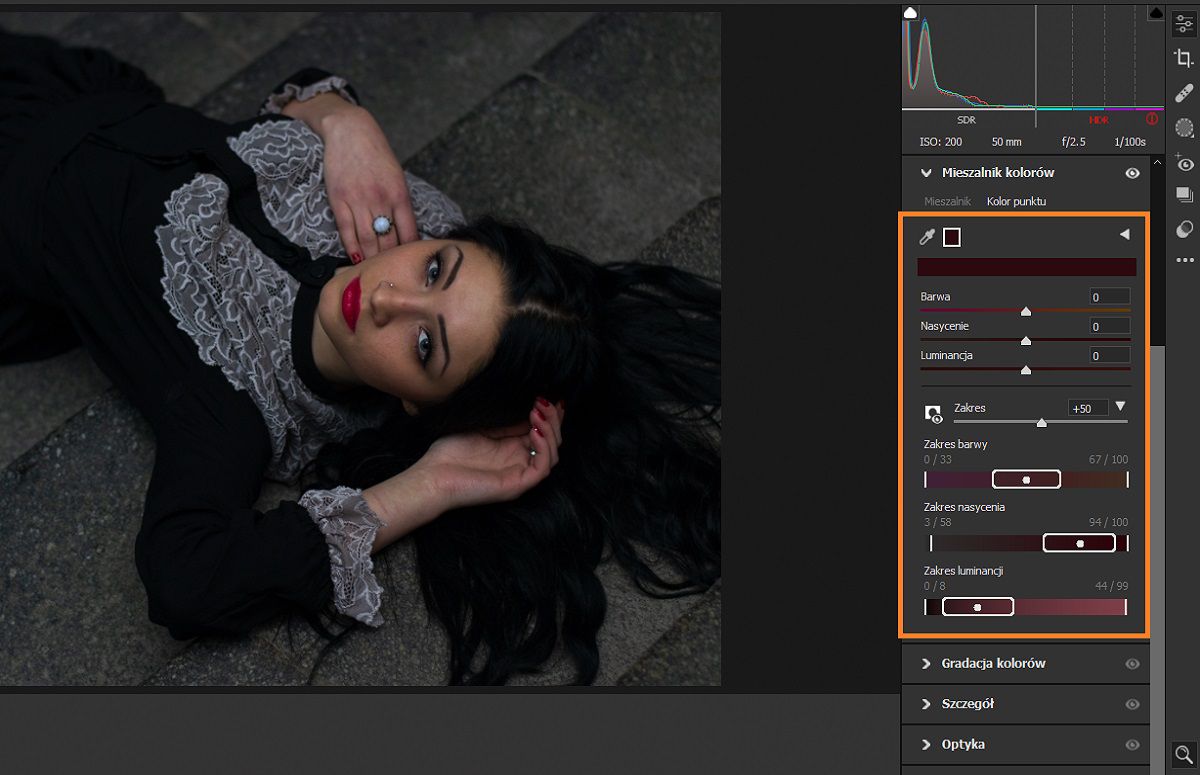Open the Edit panel sliders icon
Image resolution: width=1200 pixels, height=775 pixels.
pyautogui.click(x=1184, y=25)
